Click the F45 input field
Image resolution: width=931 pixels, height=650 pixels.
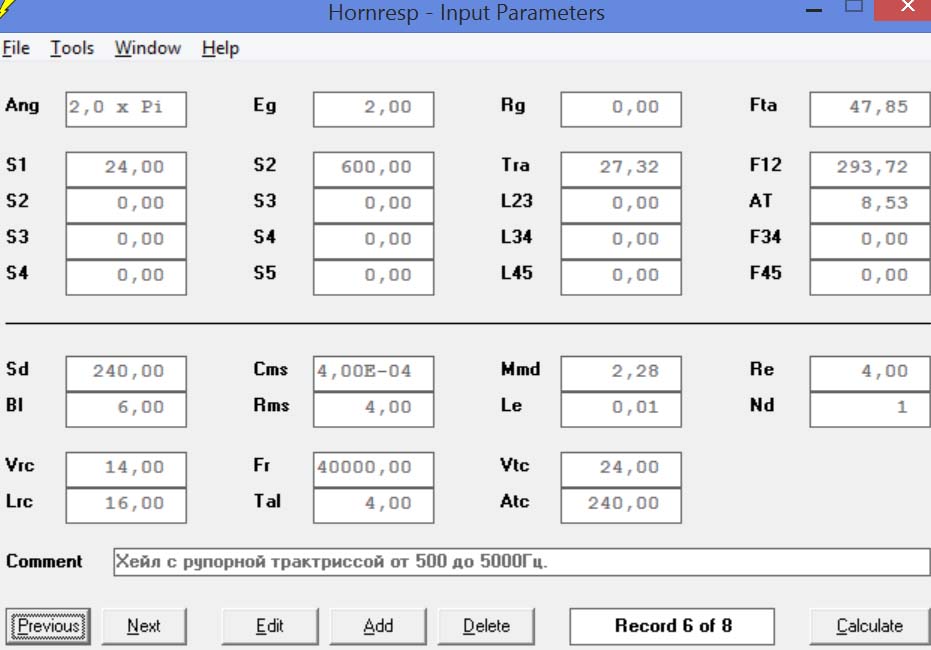click(x=870, y=277)
